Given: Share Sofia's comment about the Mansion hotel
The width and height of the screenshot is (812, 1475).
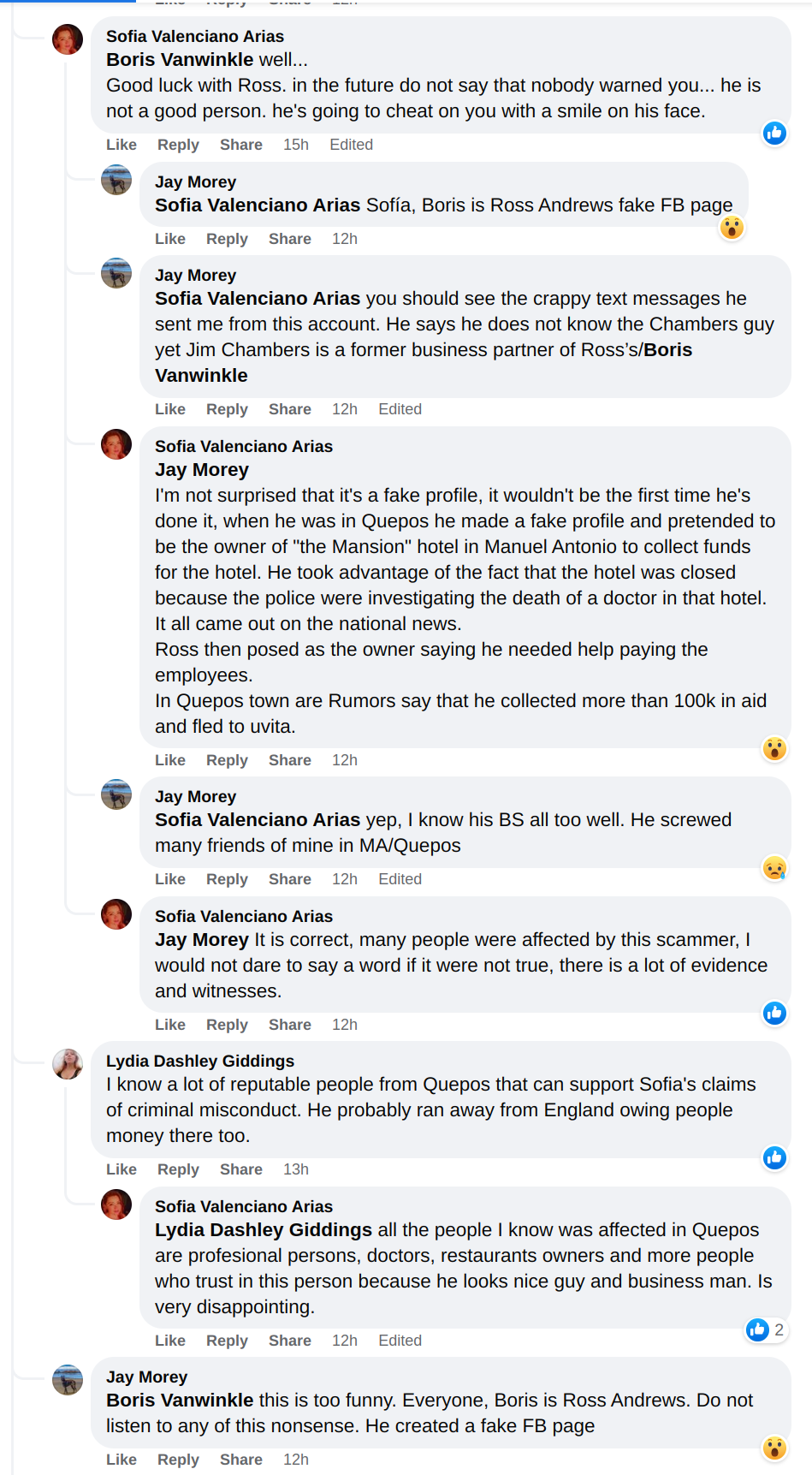Looking at the screenshot, I should [x=290, y=760].
